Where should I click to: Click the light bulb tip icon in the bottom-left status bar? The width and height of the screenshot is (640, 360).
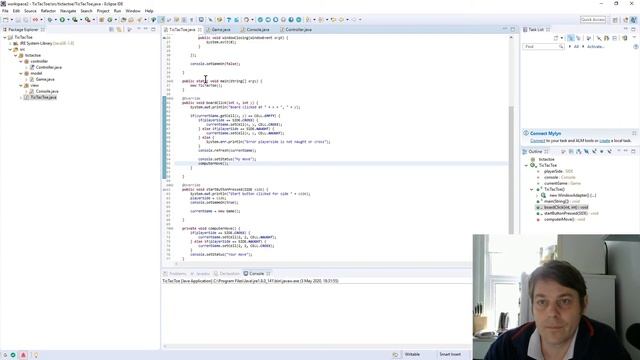coord(36,355)
